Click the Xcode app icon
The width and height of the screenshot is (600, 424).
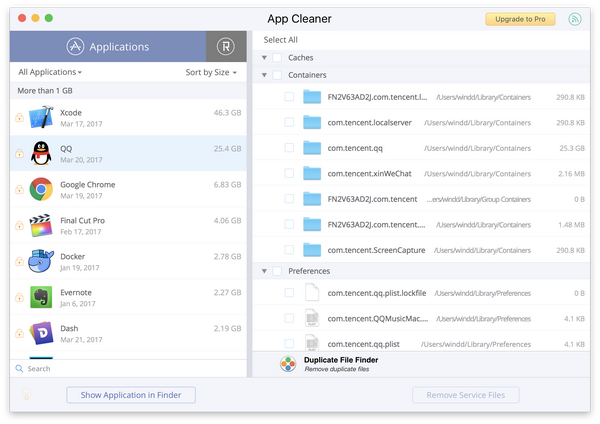coord(41,117)
